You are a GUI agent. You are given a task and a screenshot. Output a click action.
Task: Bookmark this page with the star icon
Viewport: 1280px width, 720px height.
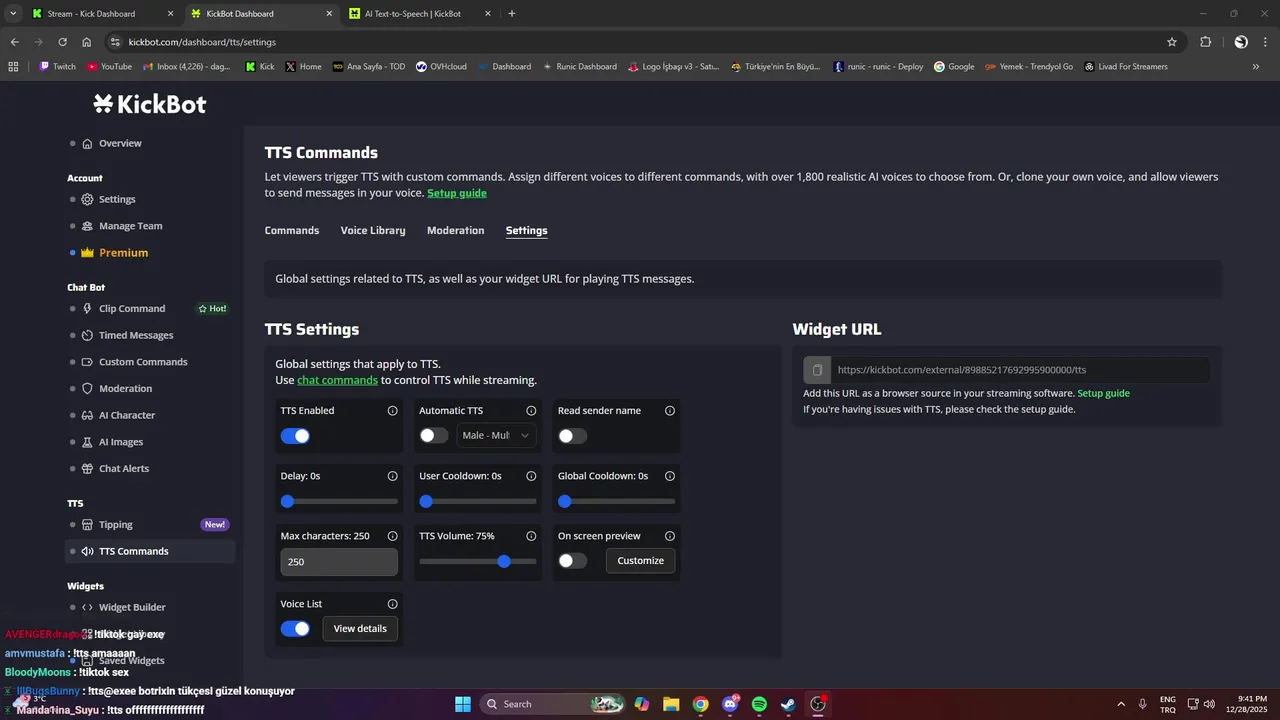coord(1172,42)
